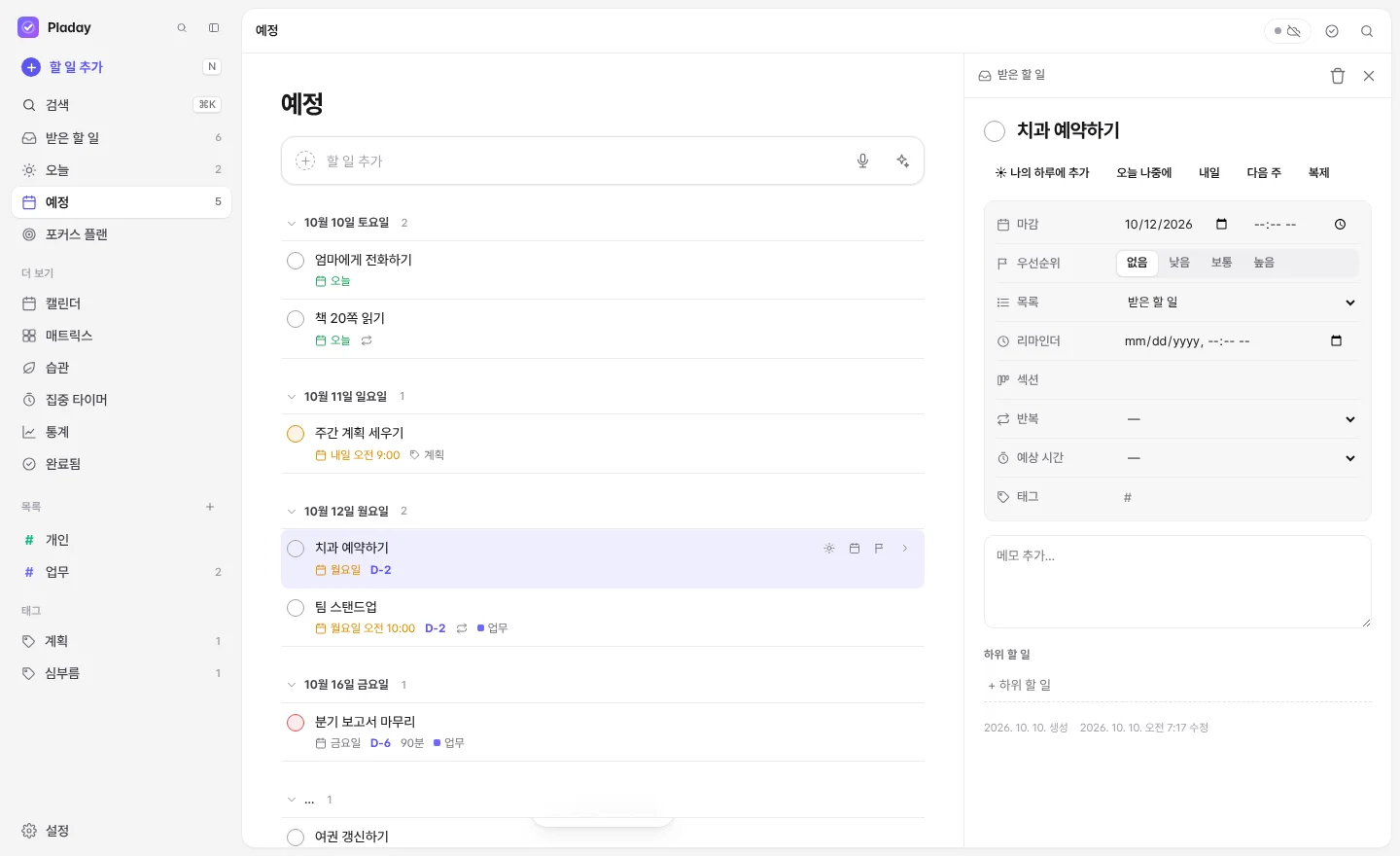The height and width of the screenshot is (856, 1400).
Task: Collapse the 10월 16일 금요일 group
Action: pyautogui.click(x=291, y=685)
